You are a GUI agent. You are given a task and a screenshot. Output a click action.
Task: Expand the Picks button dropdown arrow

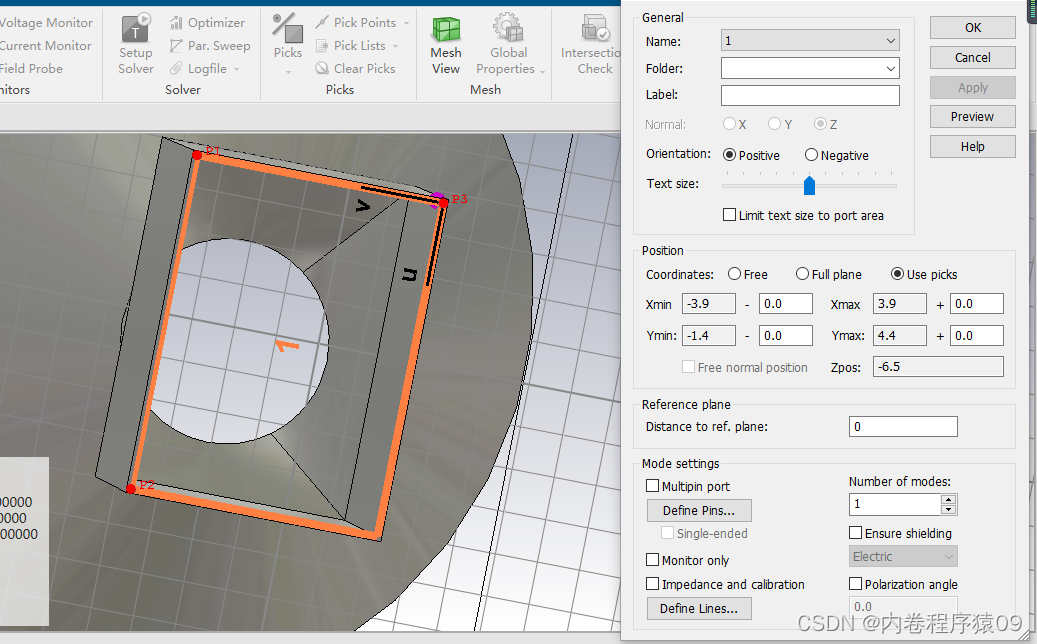point(288,71)
